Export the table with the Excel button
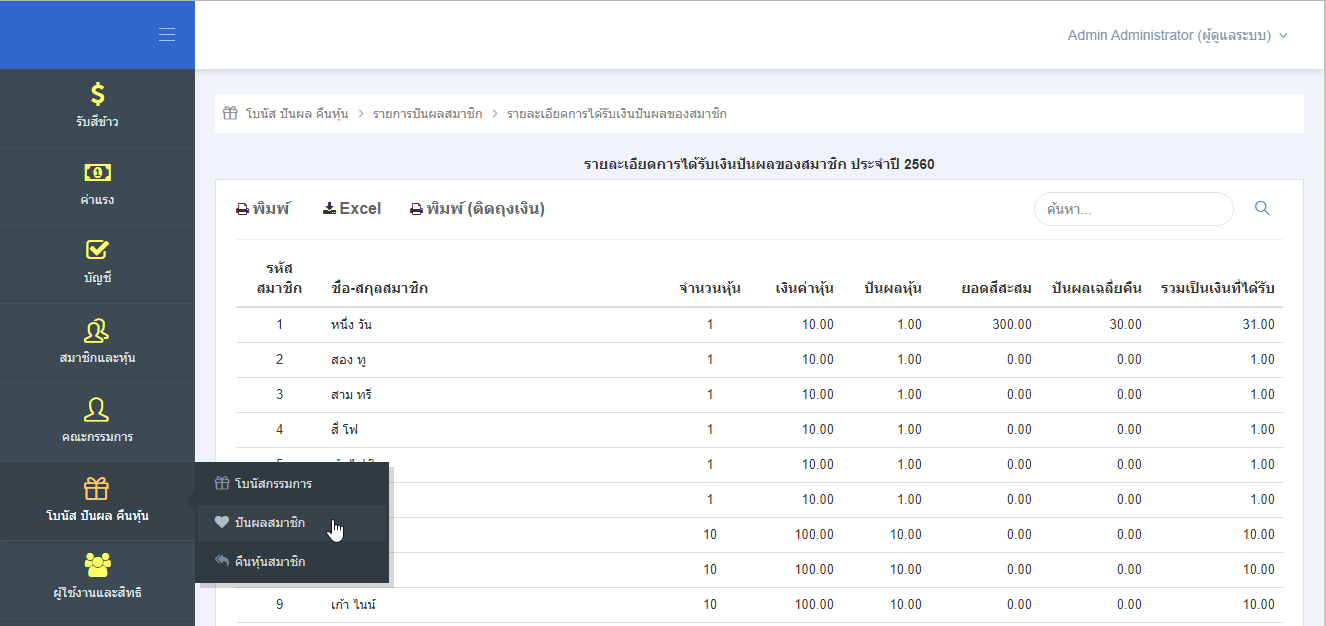This screenshot has height=626, width=1326. tap(352, 209)
